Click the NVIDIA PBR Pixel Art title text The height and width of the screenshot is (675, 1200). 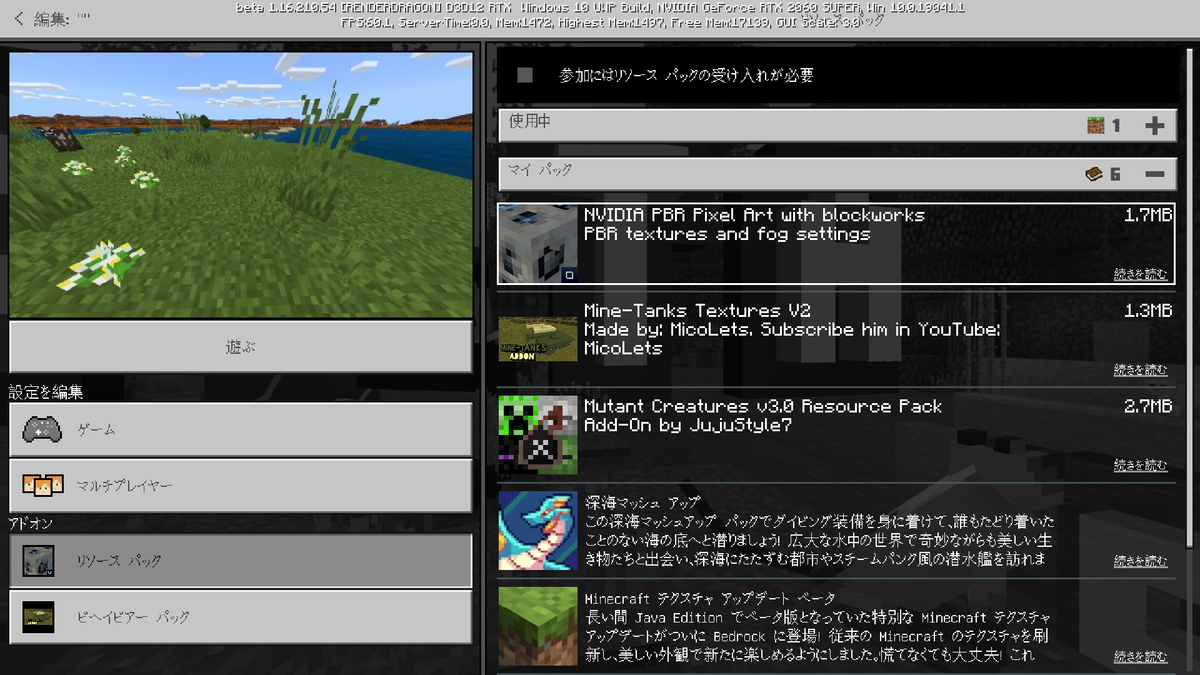[754, 215]
